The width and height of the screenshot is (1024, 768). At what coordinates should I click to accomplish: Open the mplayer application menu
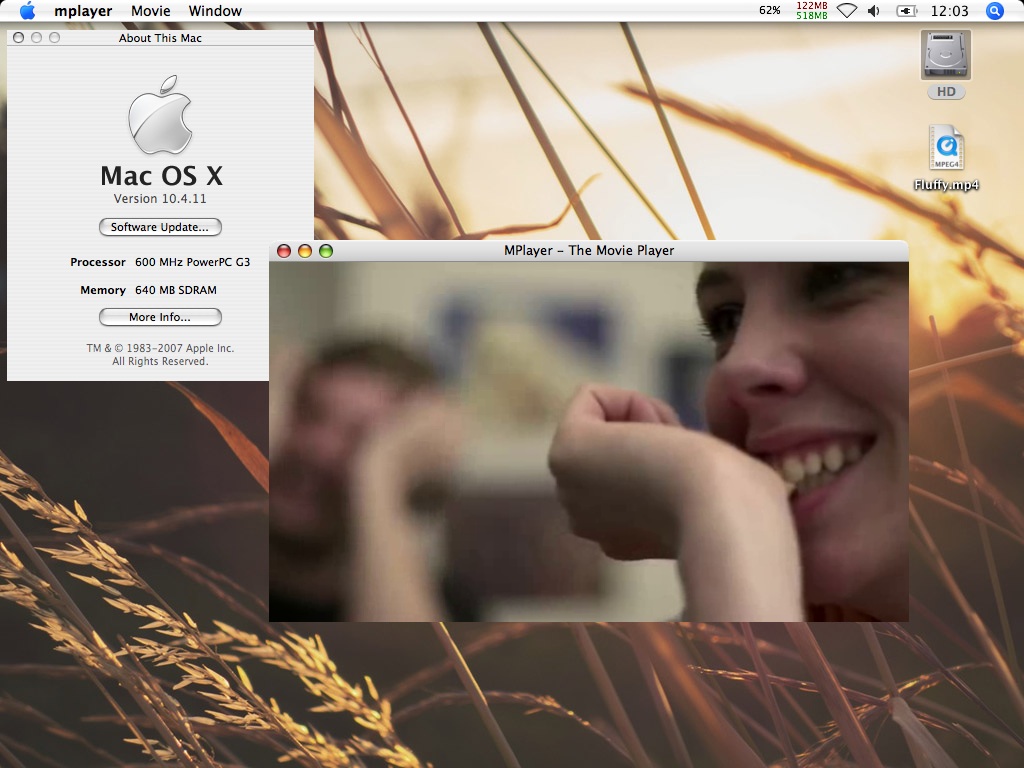83,11
